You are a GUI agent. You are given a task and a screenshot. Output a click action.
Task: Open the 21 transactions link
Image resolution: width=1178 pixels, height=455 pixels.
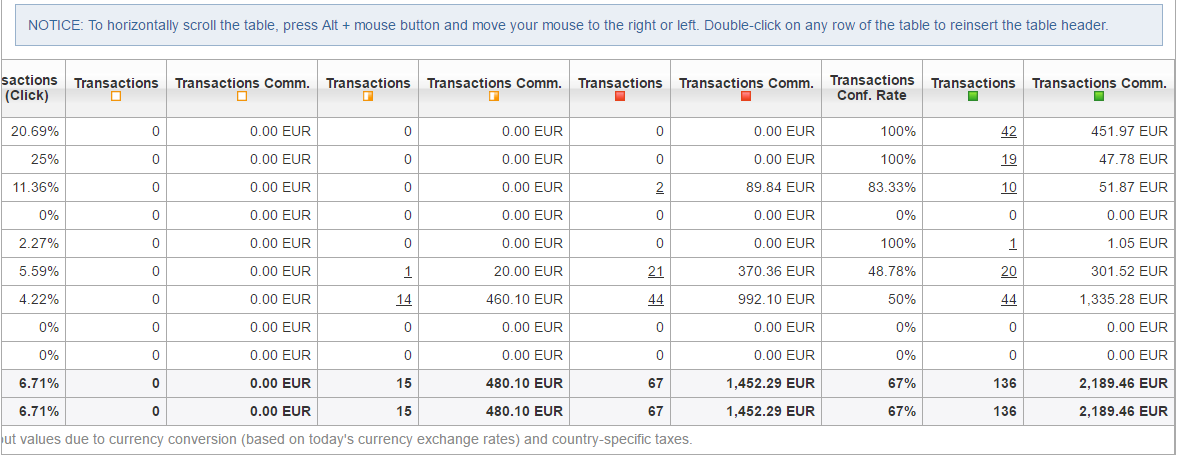pyautogui.click(x=656, y=271)
